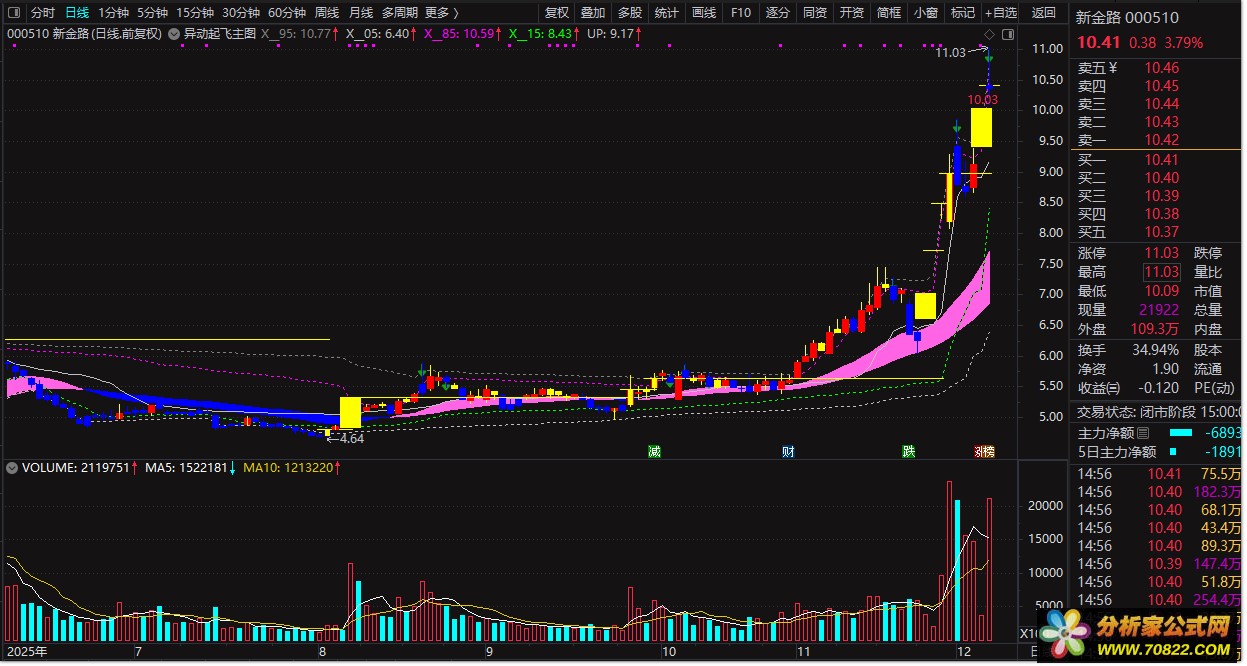Add stock with +自选 button
1247x666 pixels.
[1000, 13]
